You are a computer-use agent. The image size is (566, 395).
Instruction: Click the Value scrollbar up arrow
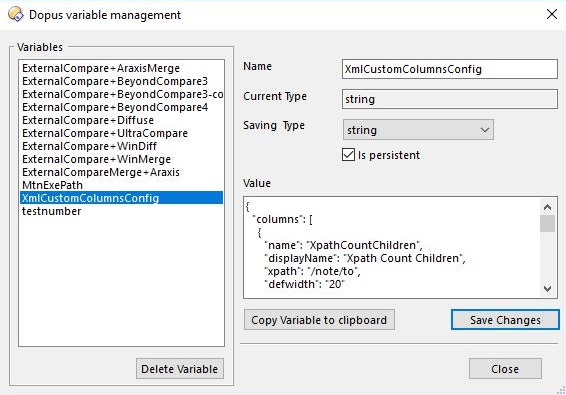pos(547,207)
